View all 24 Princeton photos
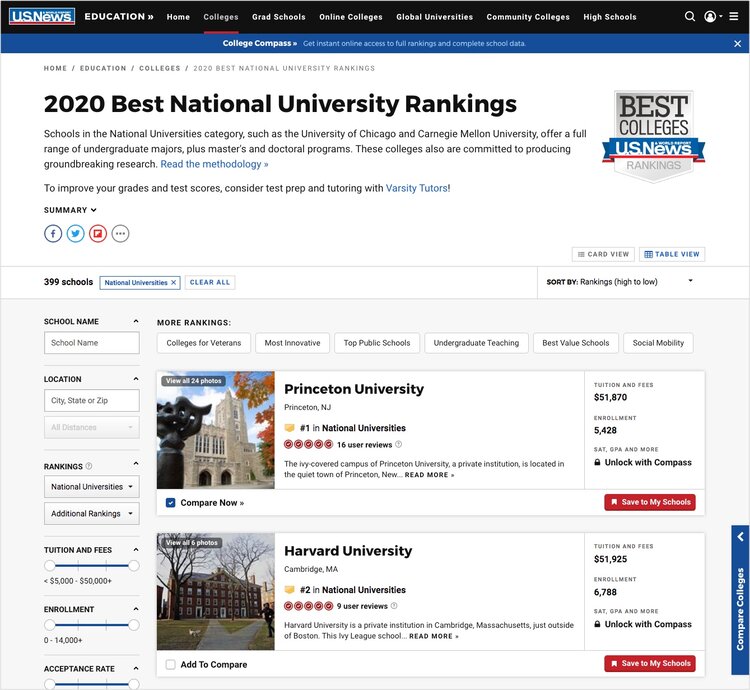Viewport: 750px width, 690px height. click(194, 381)
